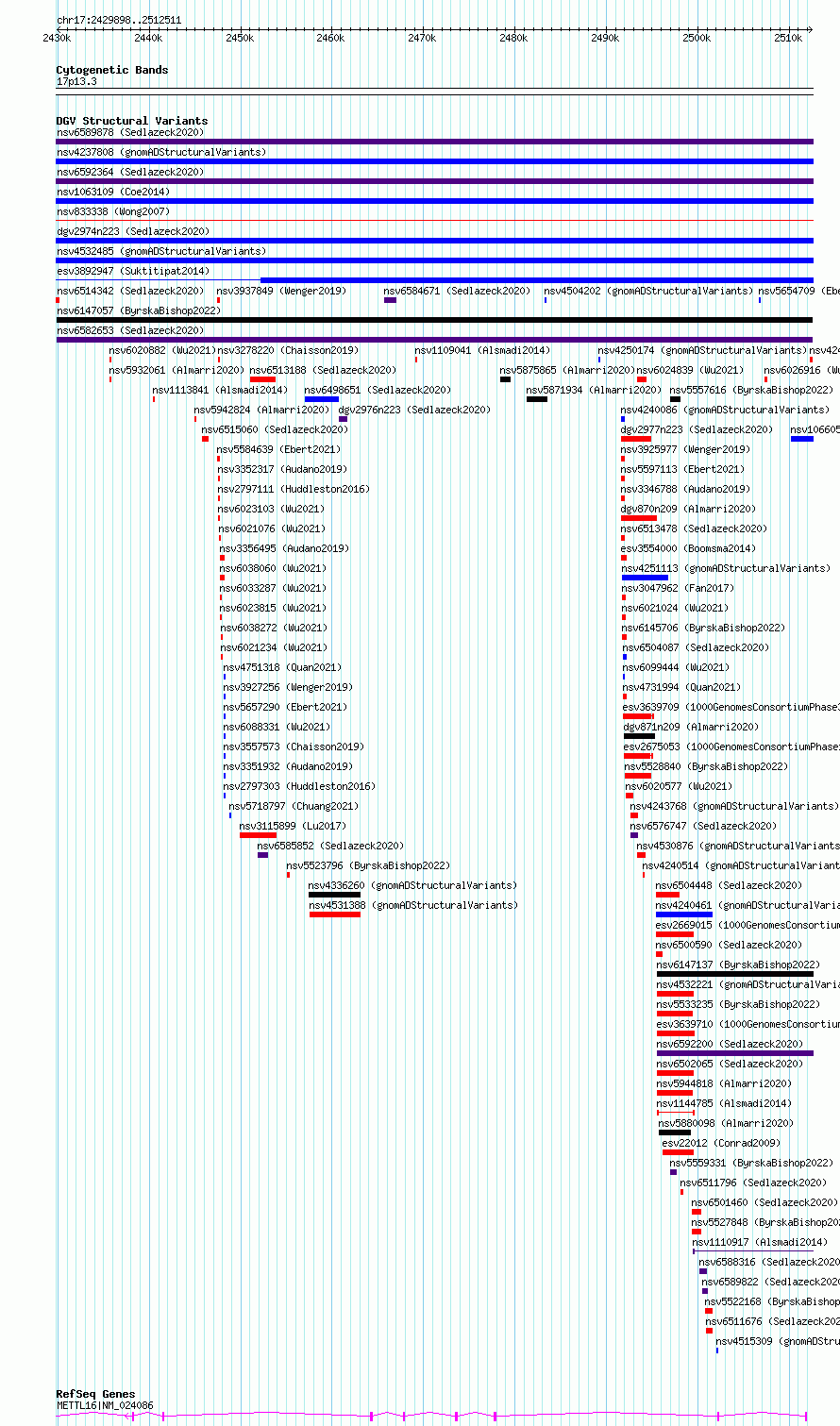Click nsv5584639 (Ebert2021) label

[279, 450]
